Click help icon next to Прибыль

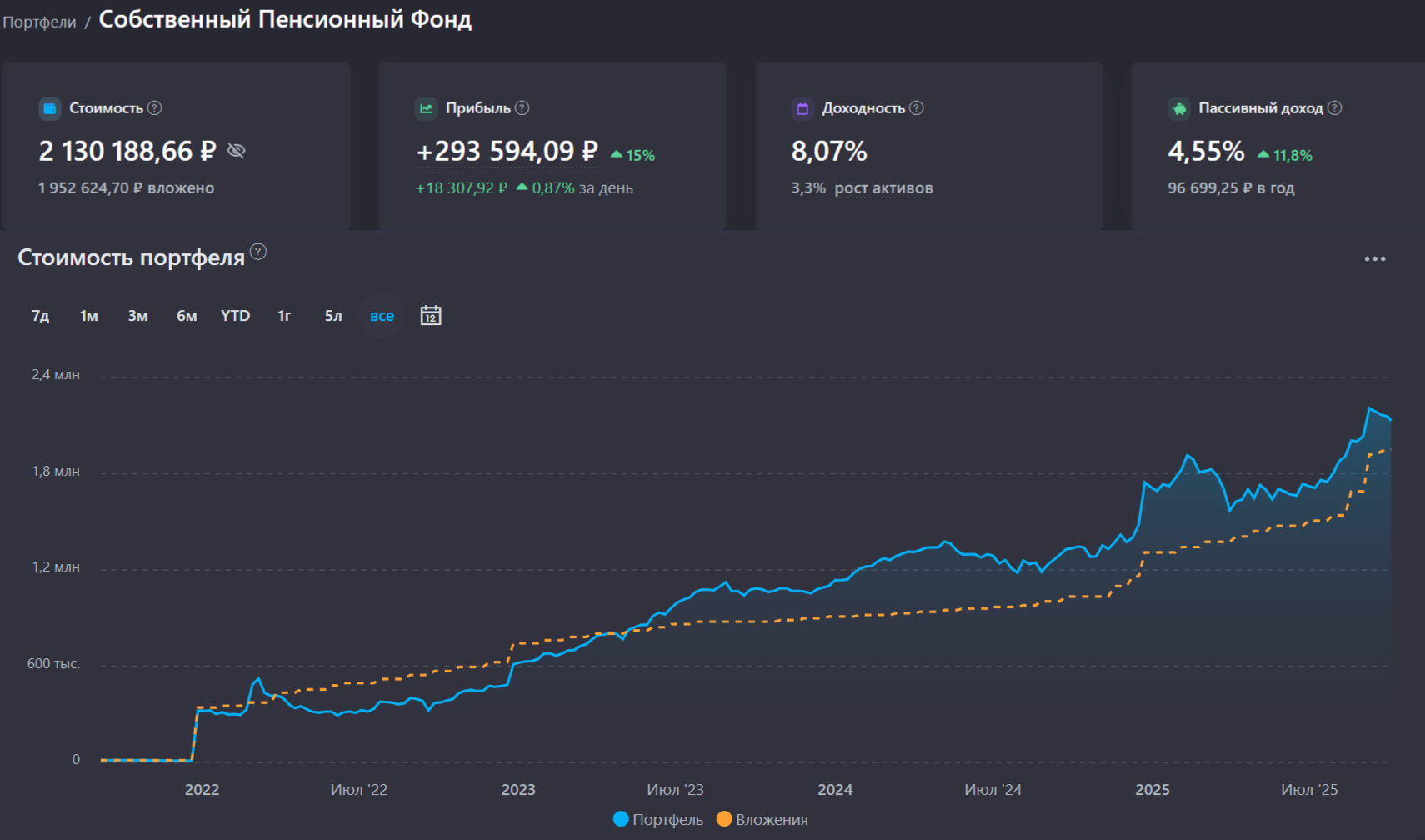(522, 108)
